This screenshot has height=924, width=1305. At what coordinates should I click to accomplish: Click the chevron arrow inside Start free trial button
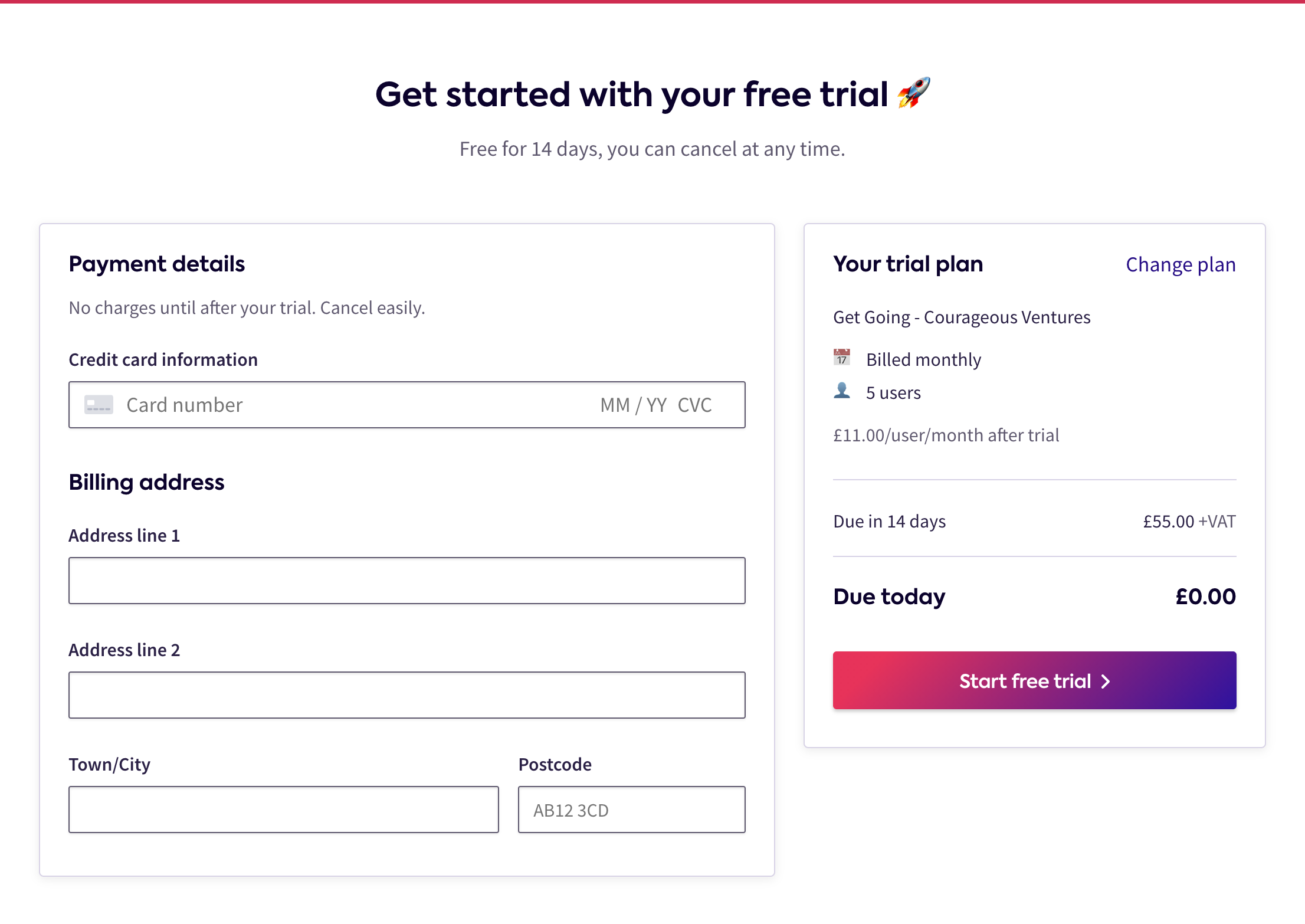click(x=1104, y=681)
